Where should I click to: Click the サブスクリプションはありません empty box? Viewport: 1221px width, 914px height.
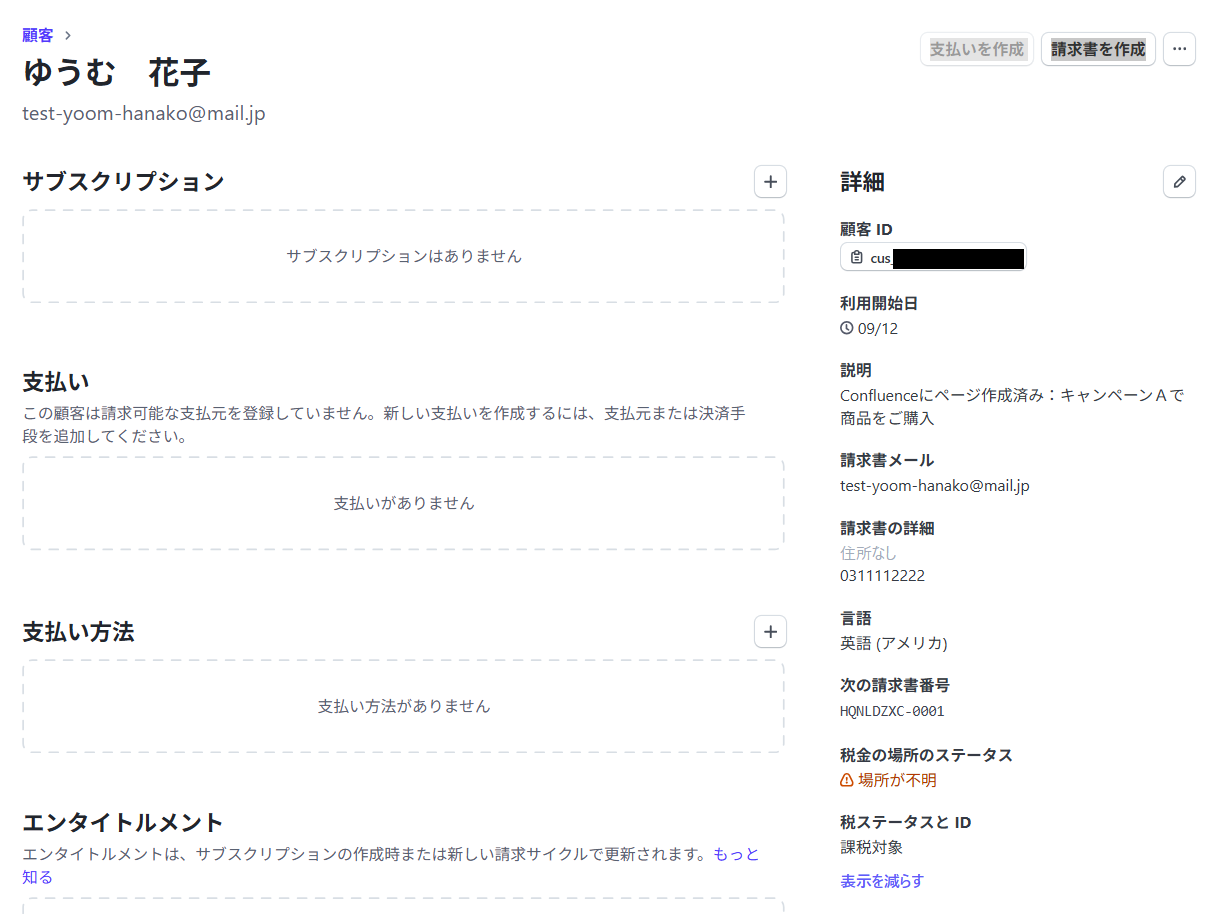click(x=403, y=256)
